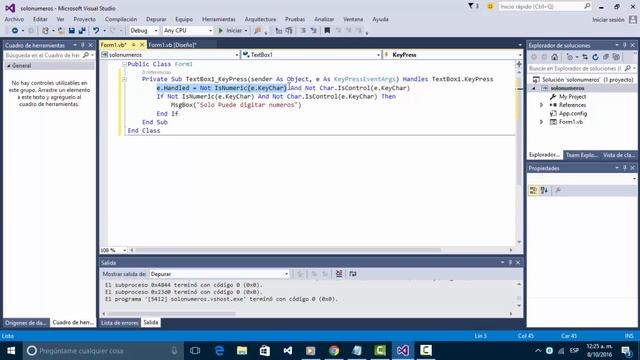The width and height of the screenshot is (640, 360).
Task: Click property pages wrench icon in Propiedades
Action: coord(558,190)
